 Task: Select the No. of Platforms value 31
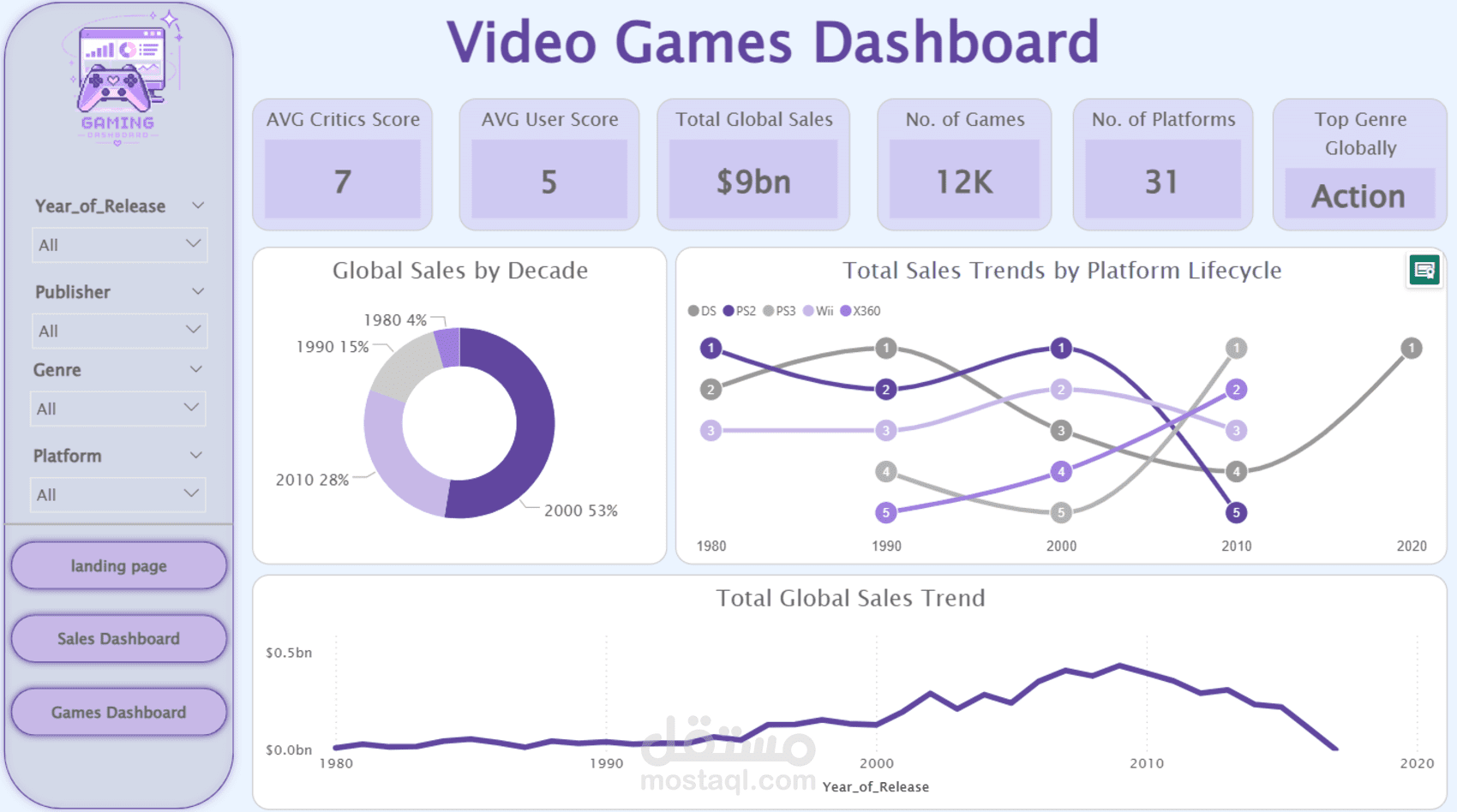1163,182
